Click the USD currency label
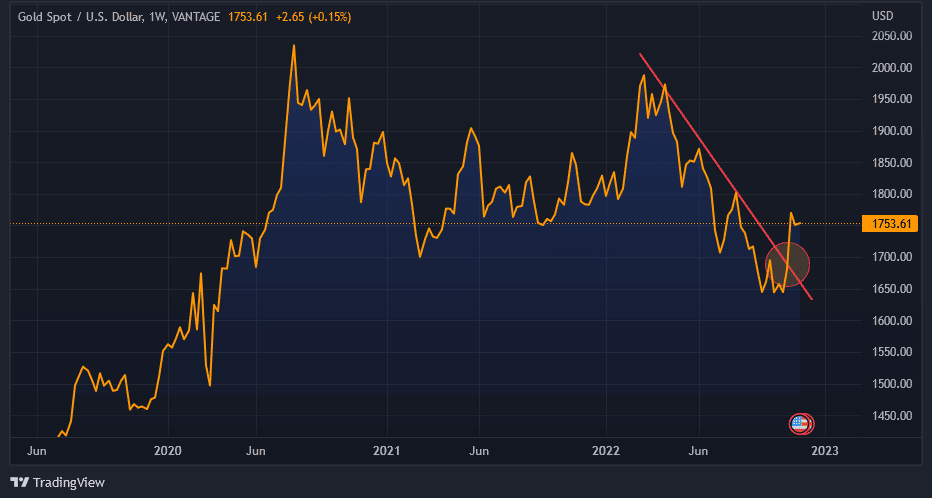This screenshot has height=498, width=932. (882, 16)
